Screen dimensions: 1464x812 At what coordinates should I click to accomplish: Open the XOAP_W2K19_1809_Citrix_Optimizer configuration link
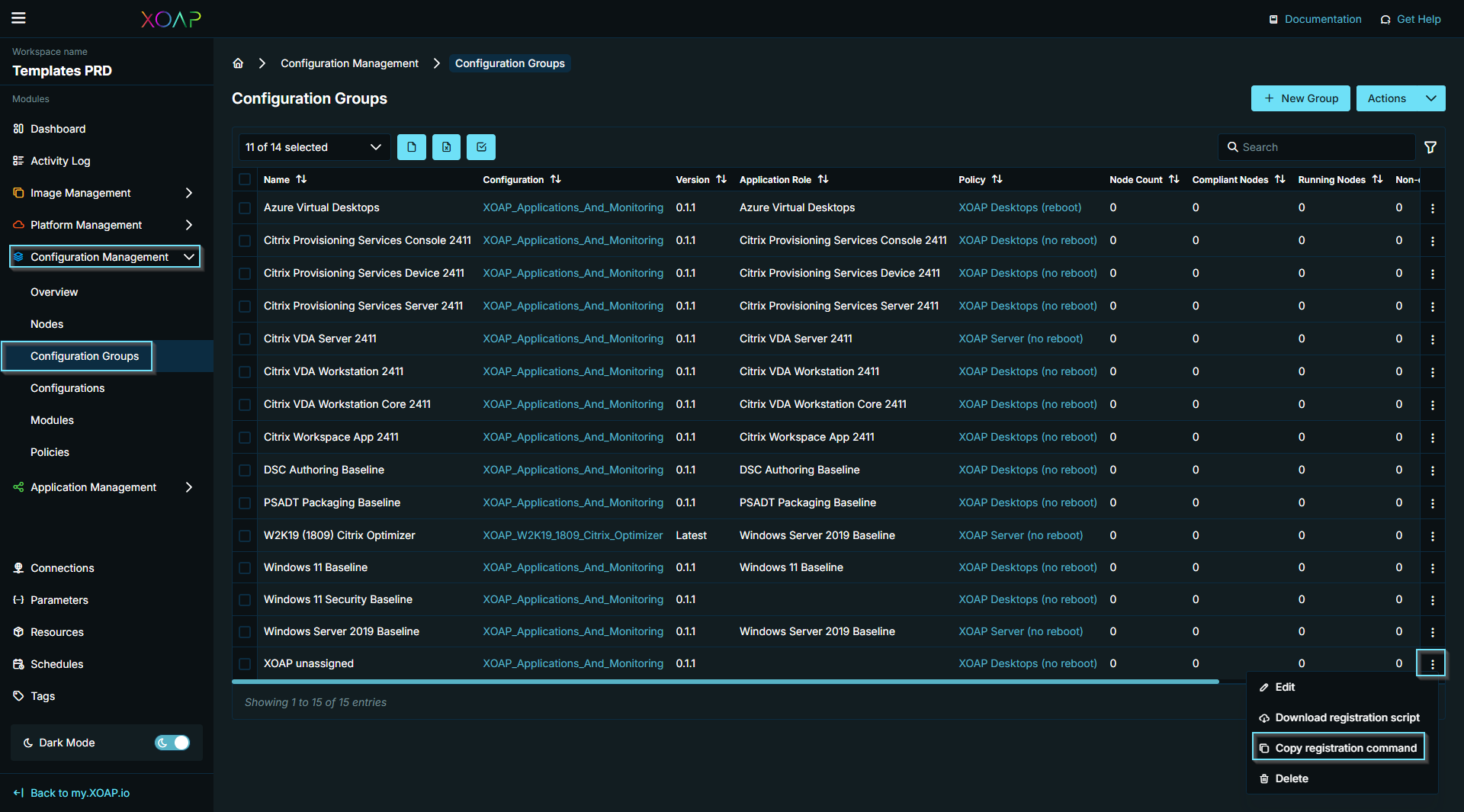click(x=572, y=535)
